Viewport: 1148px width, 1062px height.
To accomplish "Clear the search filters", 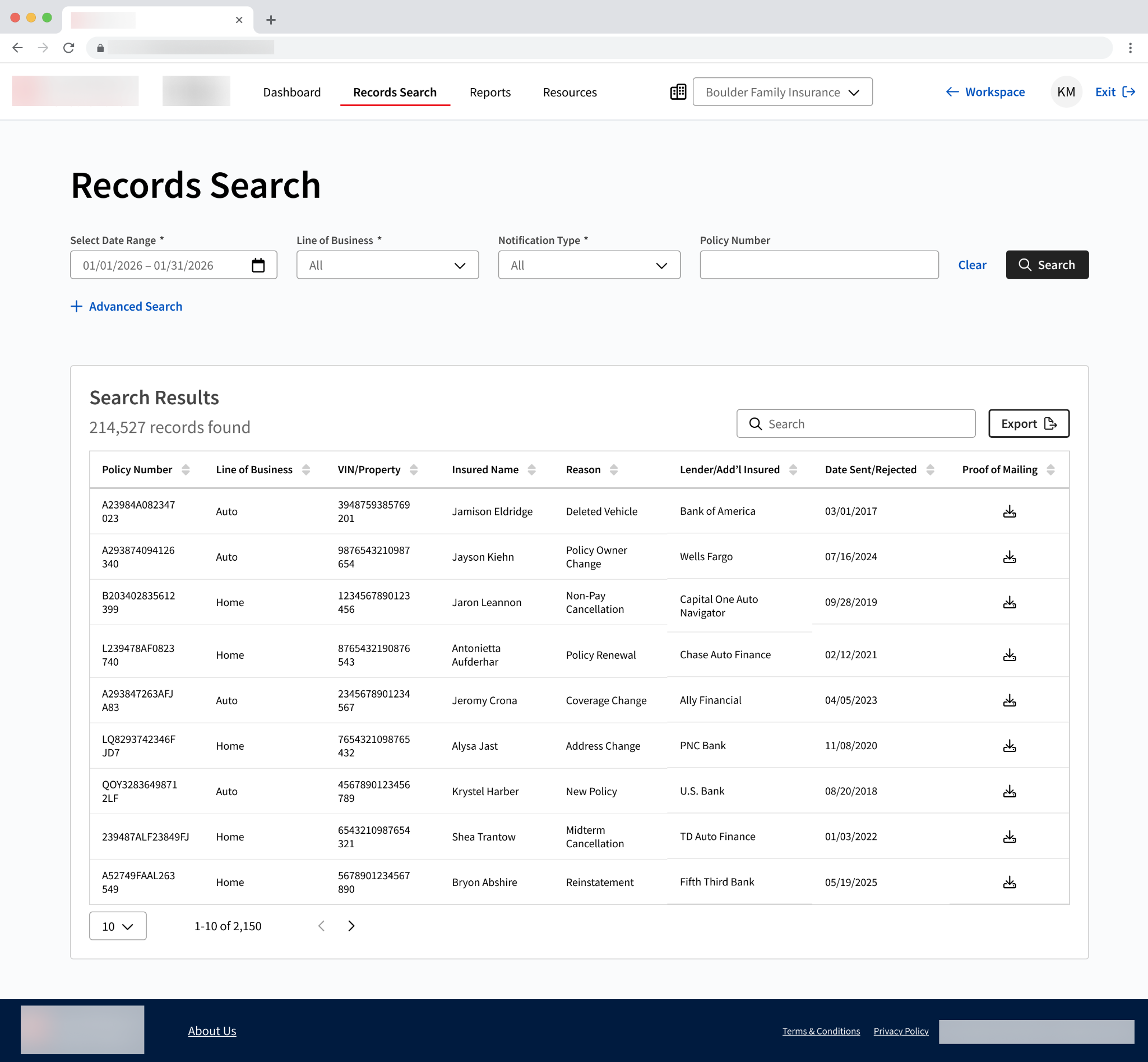I will pos(972,265).
